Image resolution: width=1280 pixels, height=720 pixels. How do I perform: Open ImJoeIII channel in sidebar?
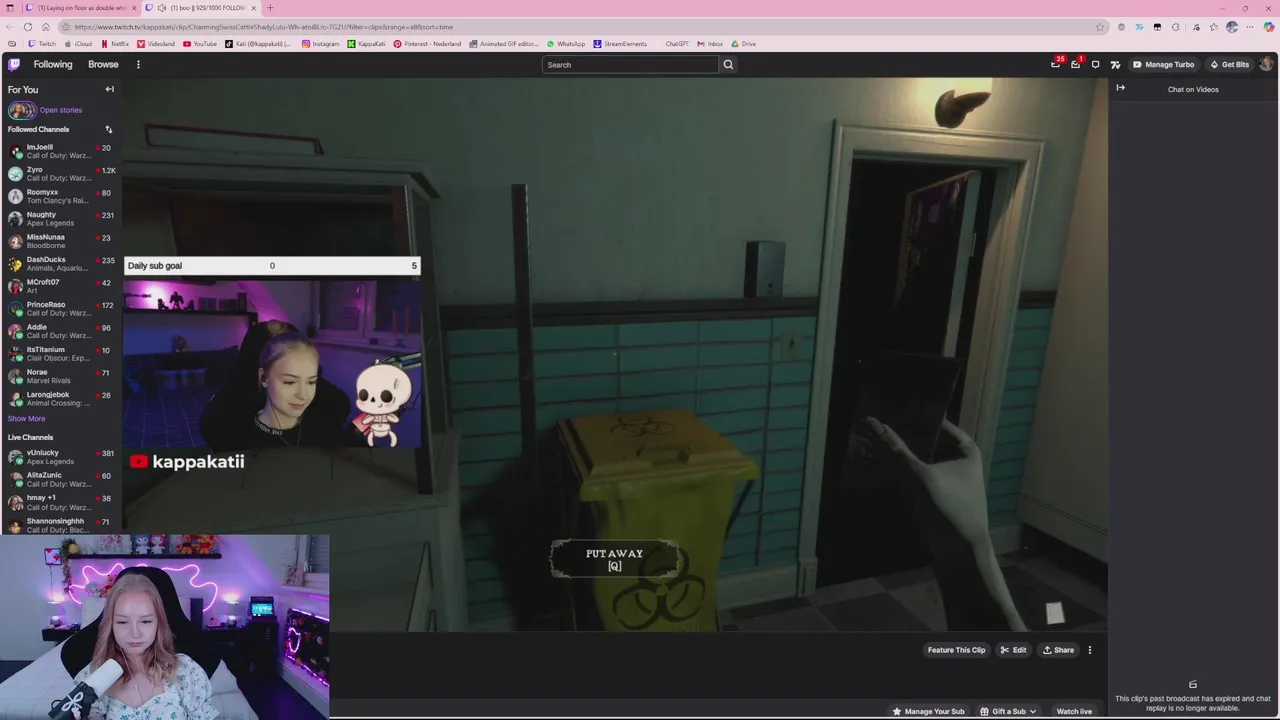click(60, 151)
